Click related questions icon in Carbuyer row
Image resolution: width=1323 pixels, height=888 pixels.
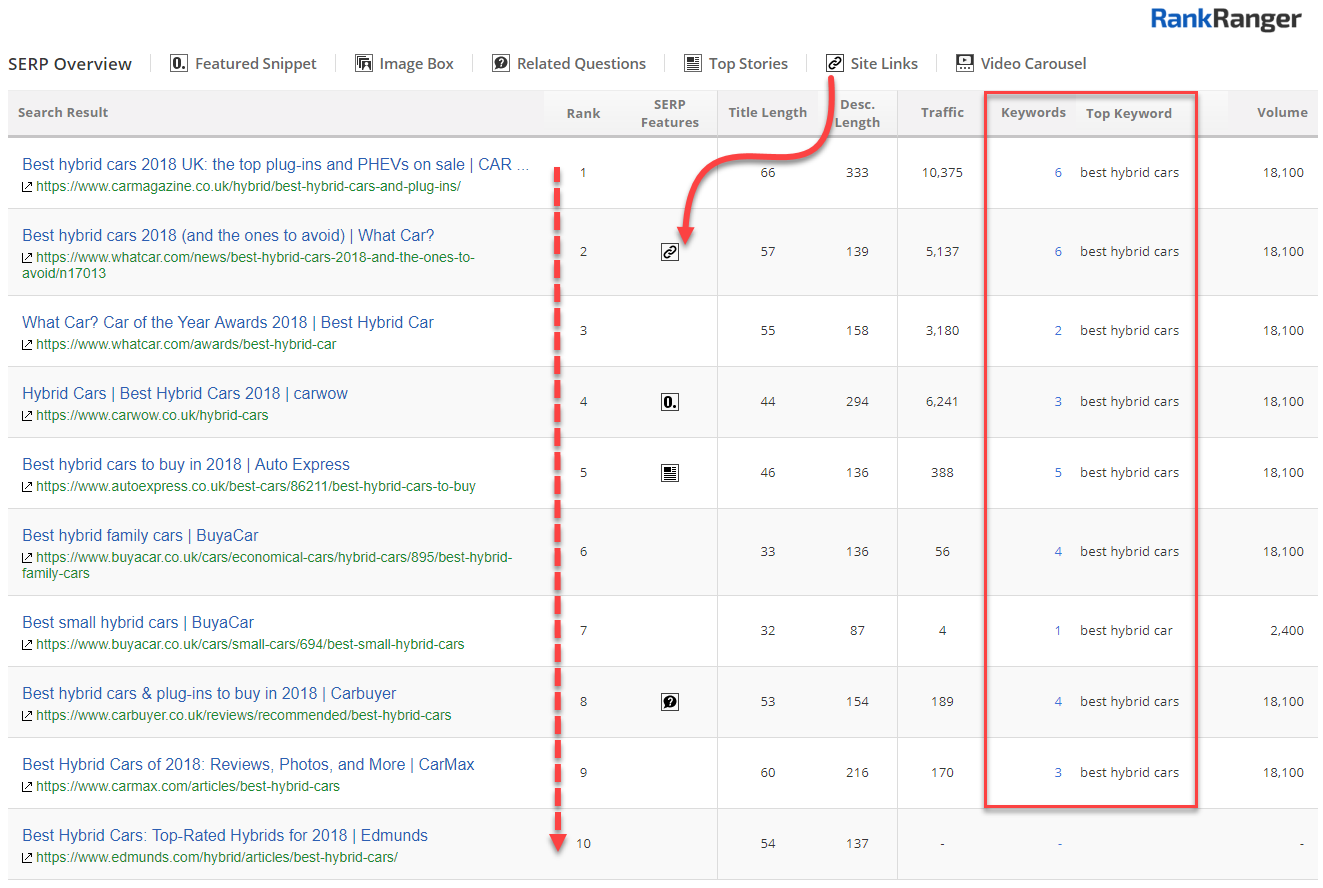[x=670, y=702]
